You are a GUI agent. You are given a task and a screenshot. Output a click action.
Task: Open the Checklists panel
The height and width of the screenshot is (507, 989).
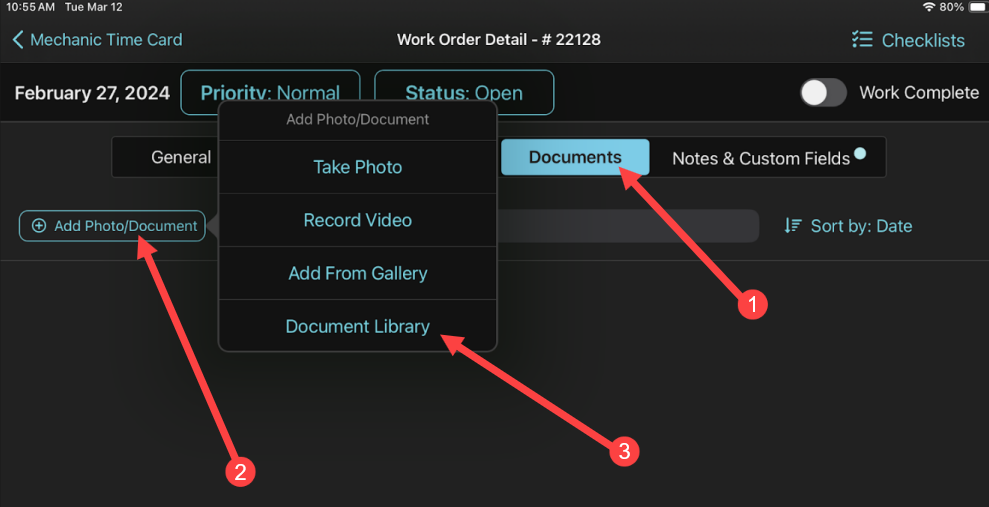coord(908,40)
